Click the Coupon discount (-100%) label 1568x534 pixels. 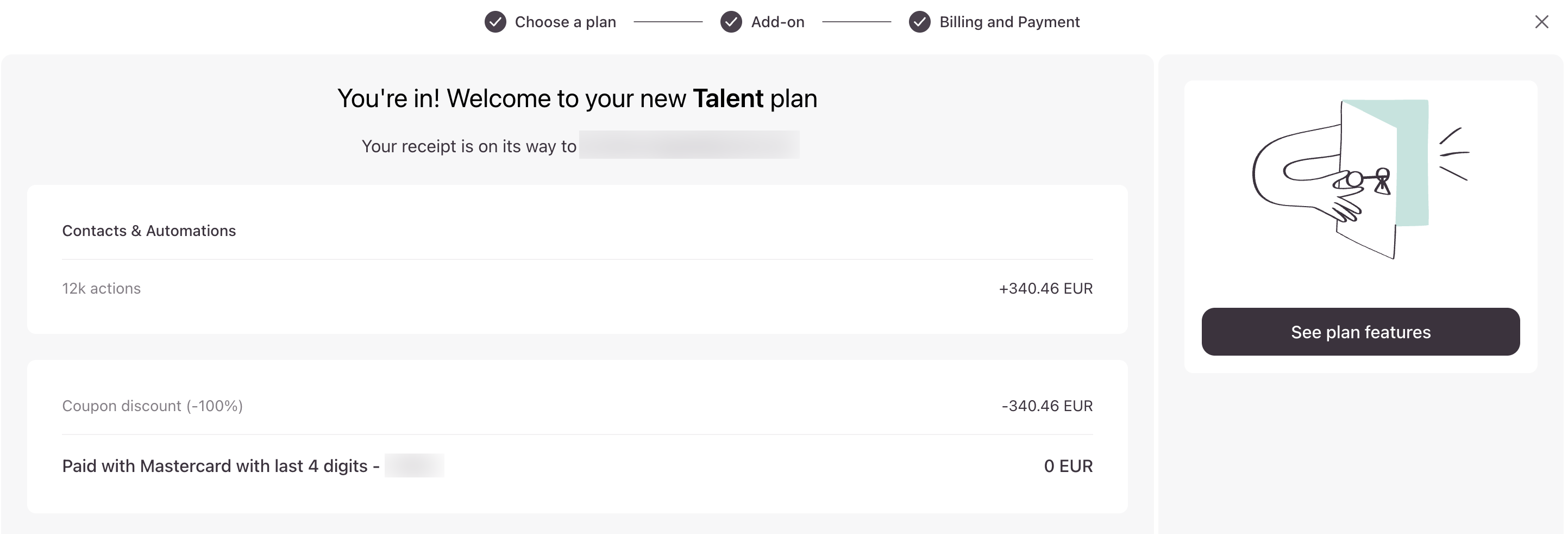tap(152, 406)
